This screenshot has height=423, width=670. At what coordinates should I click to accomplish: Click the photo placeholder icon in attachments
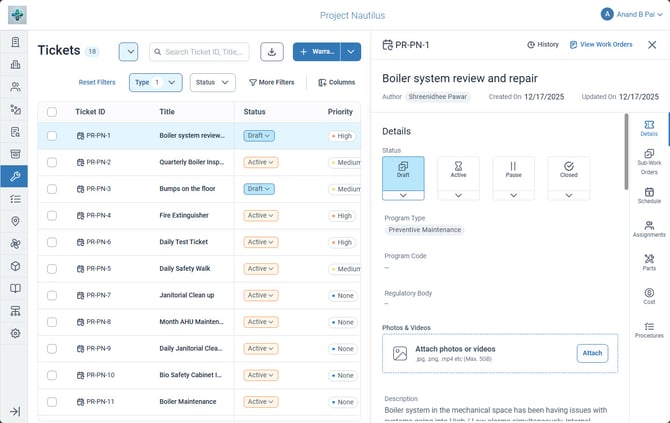click(x=400, y=353)
